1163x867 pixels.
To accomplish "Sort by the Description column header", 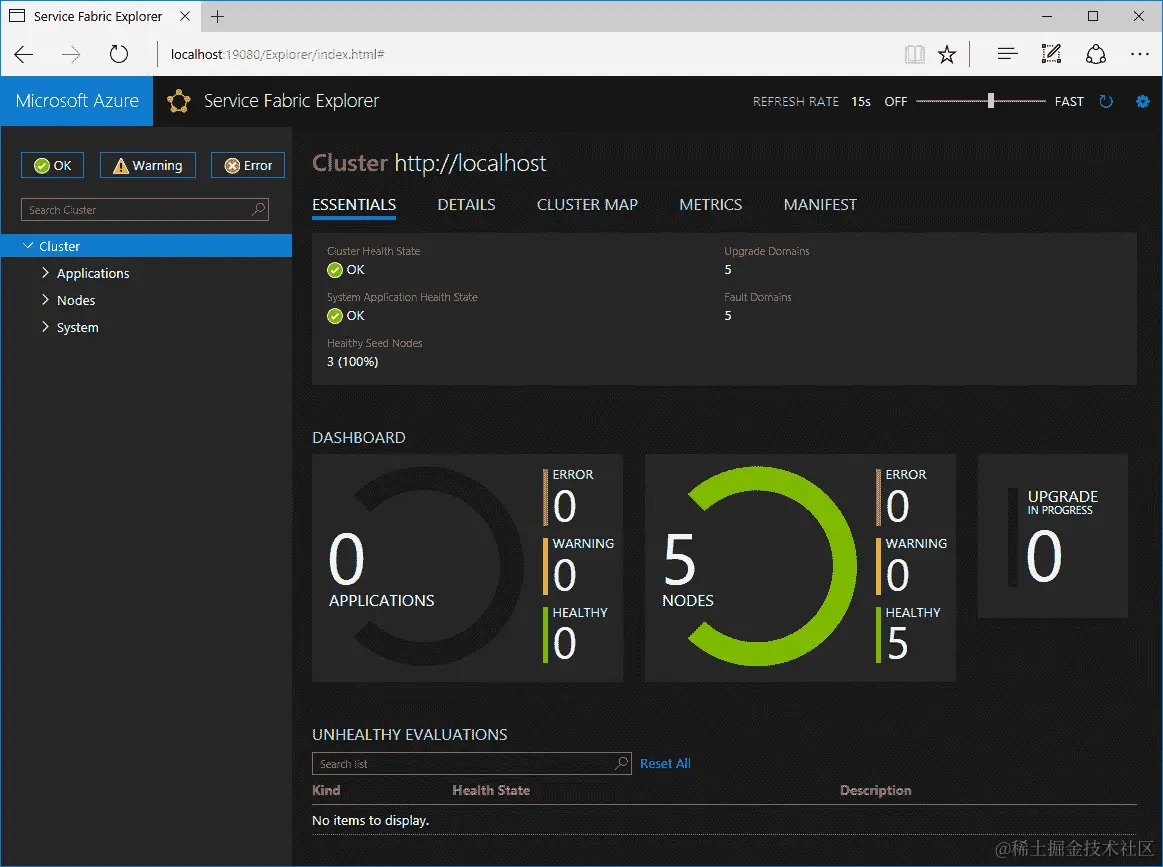I will coord(875,790).
